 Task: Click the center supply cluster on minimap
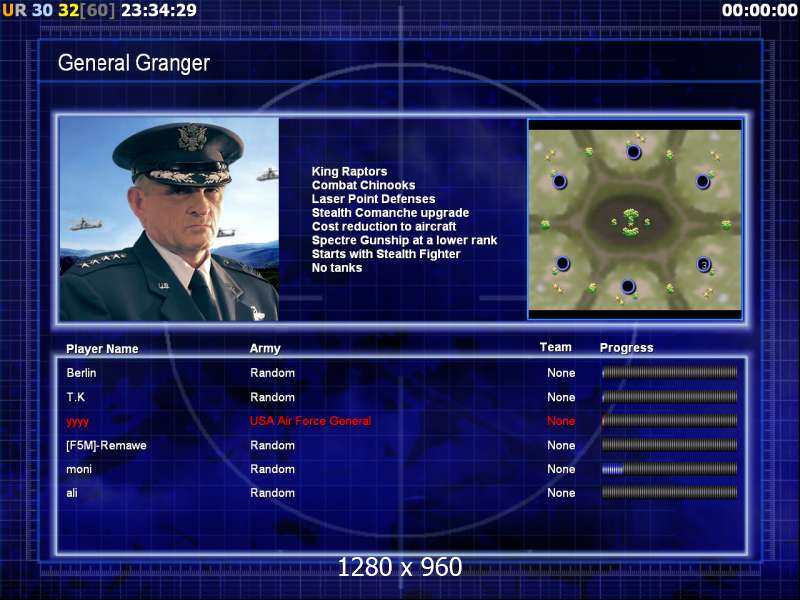click(631, 222)
